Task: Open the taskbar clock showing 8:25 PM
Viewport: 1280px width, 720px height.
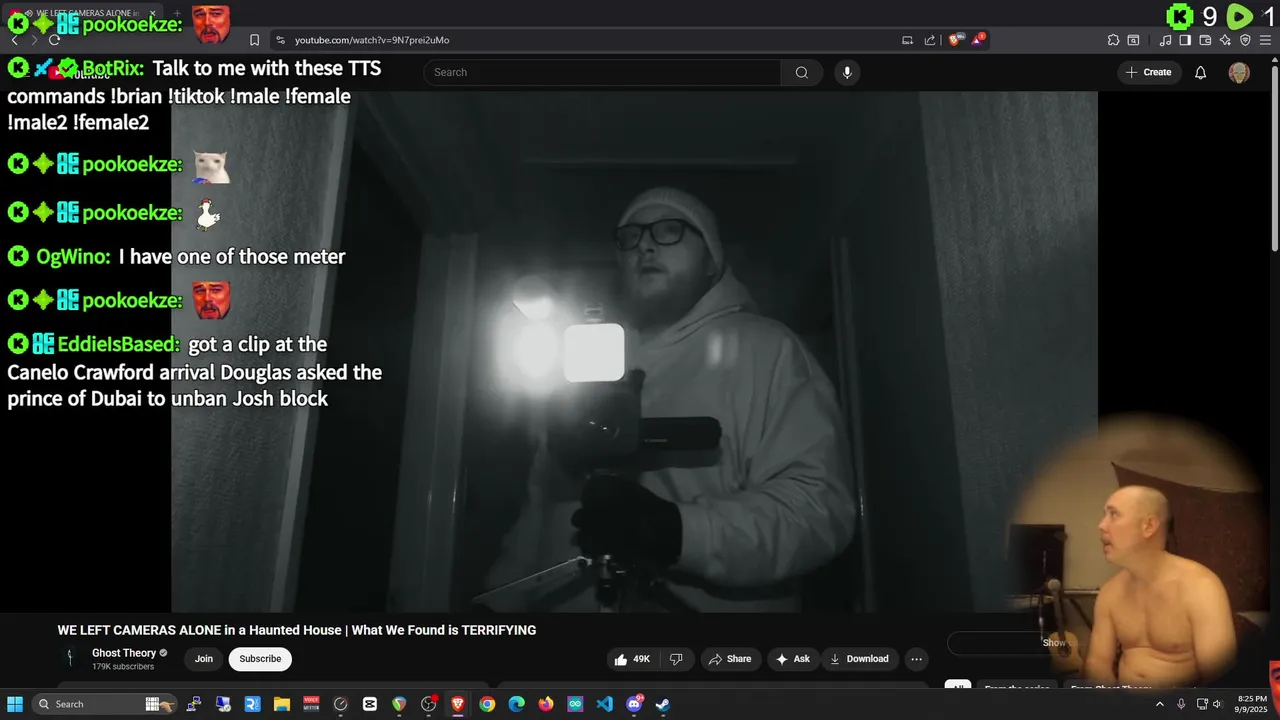Action: coord(1251,704)
